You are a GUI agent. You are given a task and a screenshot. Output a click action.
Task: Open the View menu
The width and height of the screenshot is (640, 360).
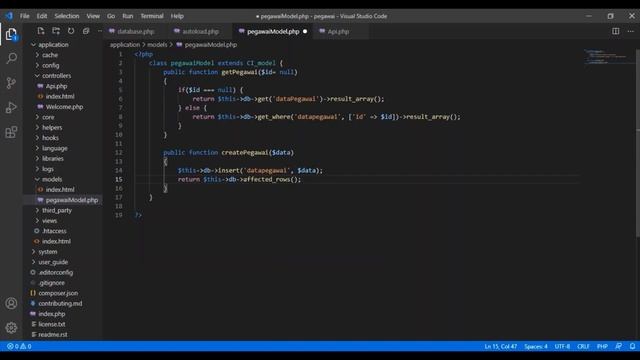(x=93, y=16)
